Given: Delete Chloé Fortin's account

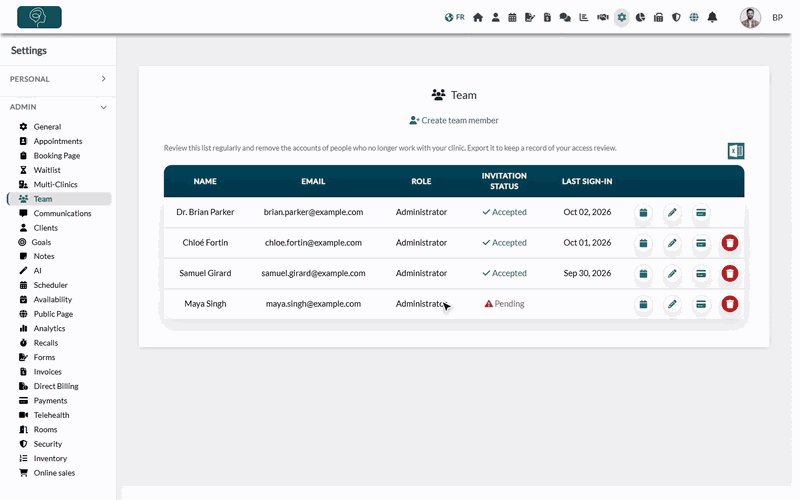Looking at the screenshot, I should coord(730,243).
